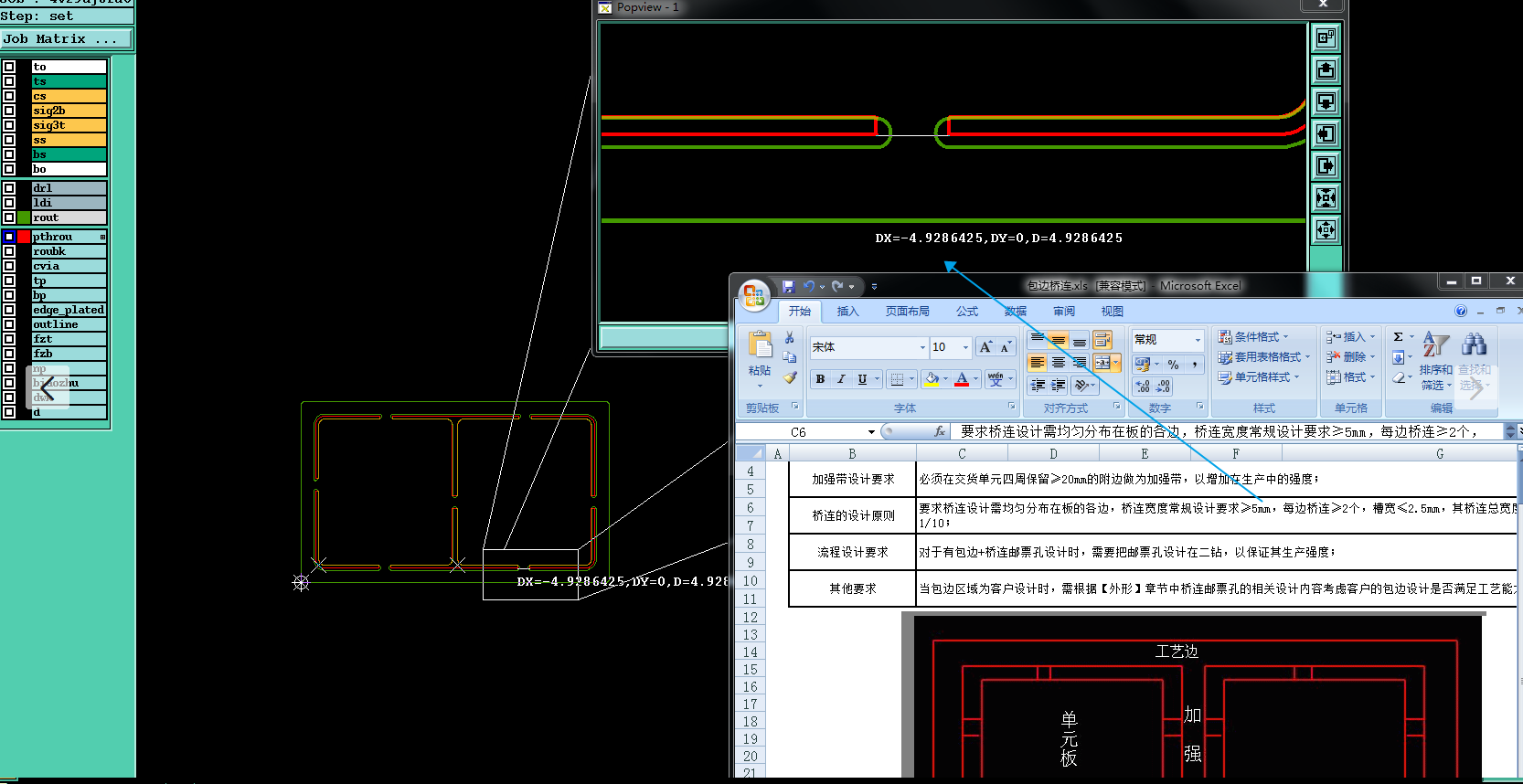Click 排序和筛选 button
The image size is (1523, 784).
point(1435,361)
